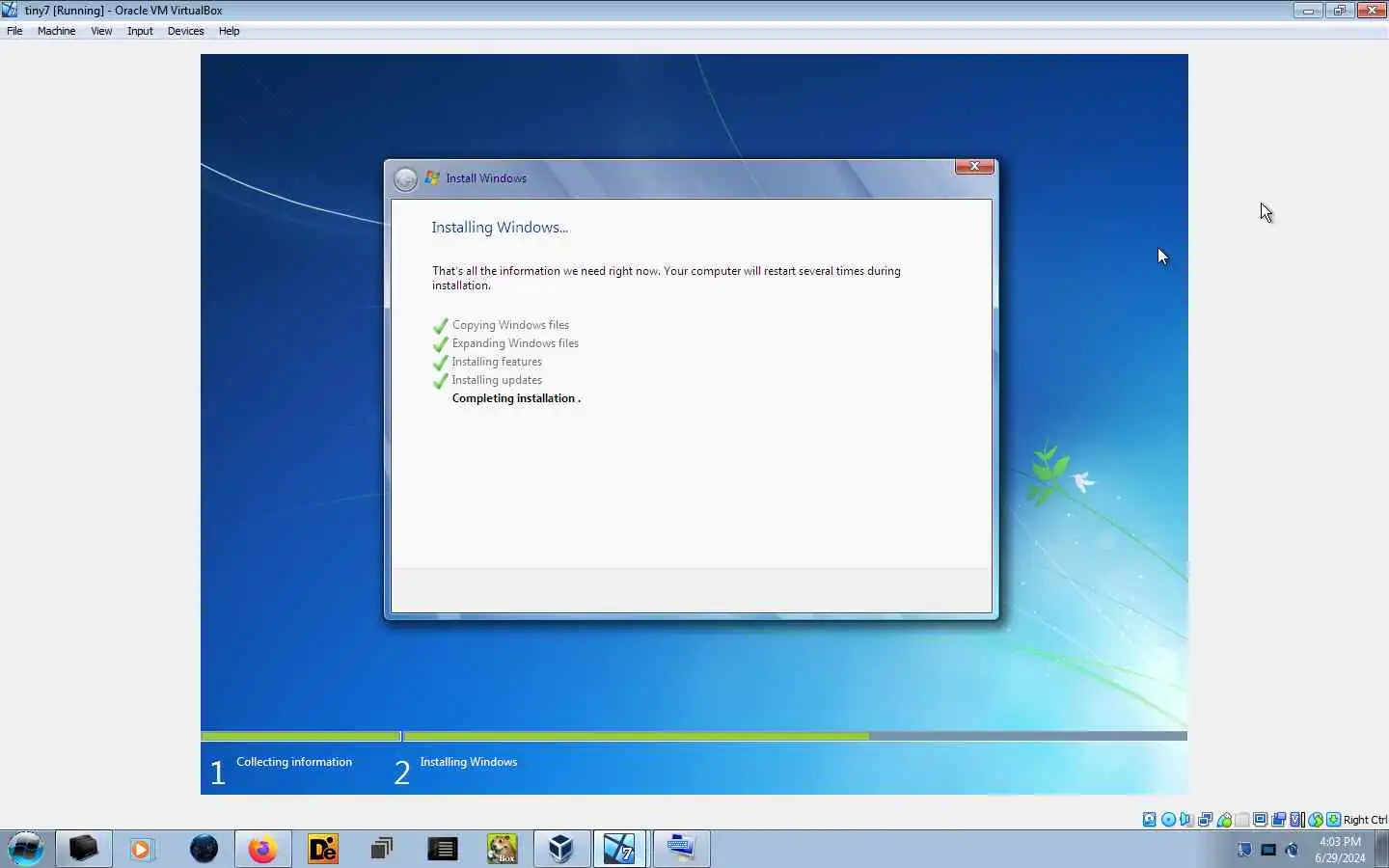Click 'Expanding Windows files' step

click(x=515, y=343)
